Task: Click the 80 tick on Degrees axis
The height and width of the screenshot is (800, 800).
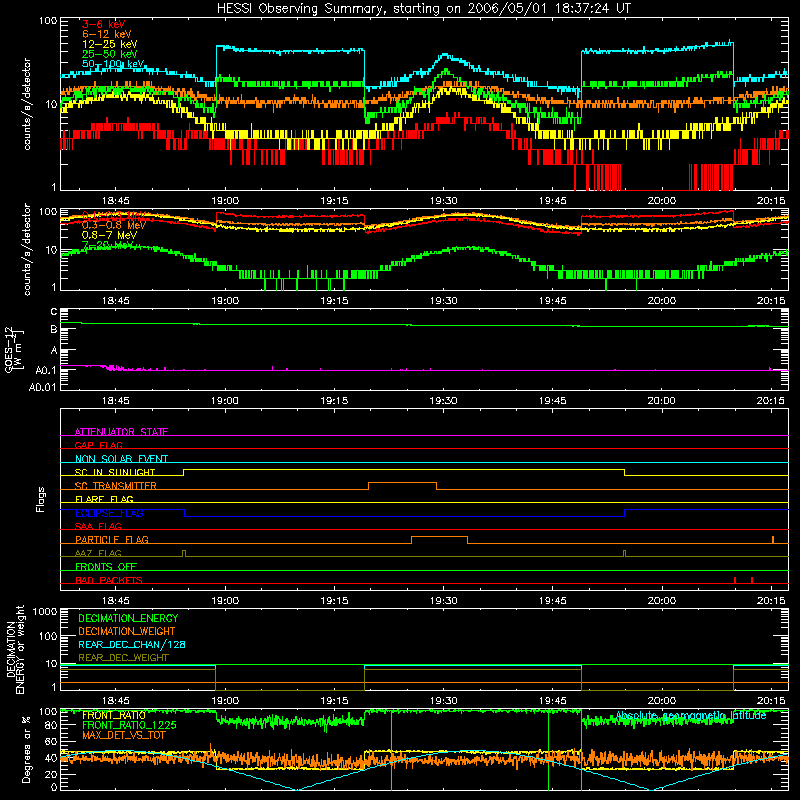Action: pos(51,725)
